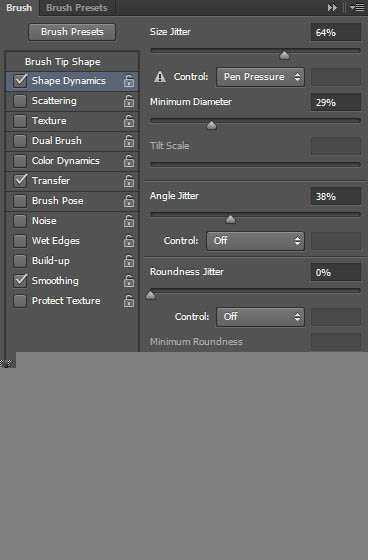Lock the Smoothing option
Screen dimensions: 368x560
(x=129, y=281)
